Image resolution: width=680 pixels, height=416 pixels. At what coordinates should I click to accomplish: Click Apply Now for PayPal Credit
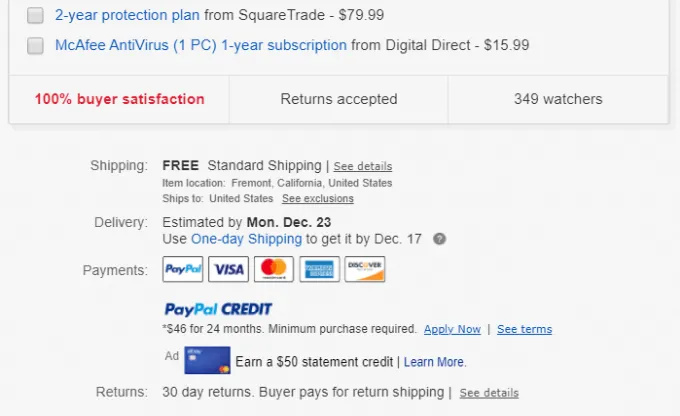tap(452, 329)
